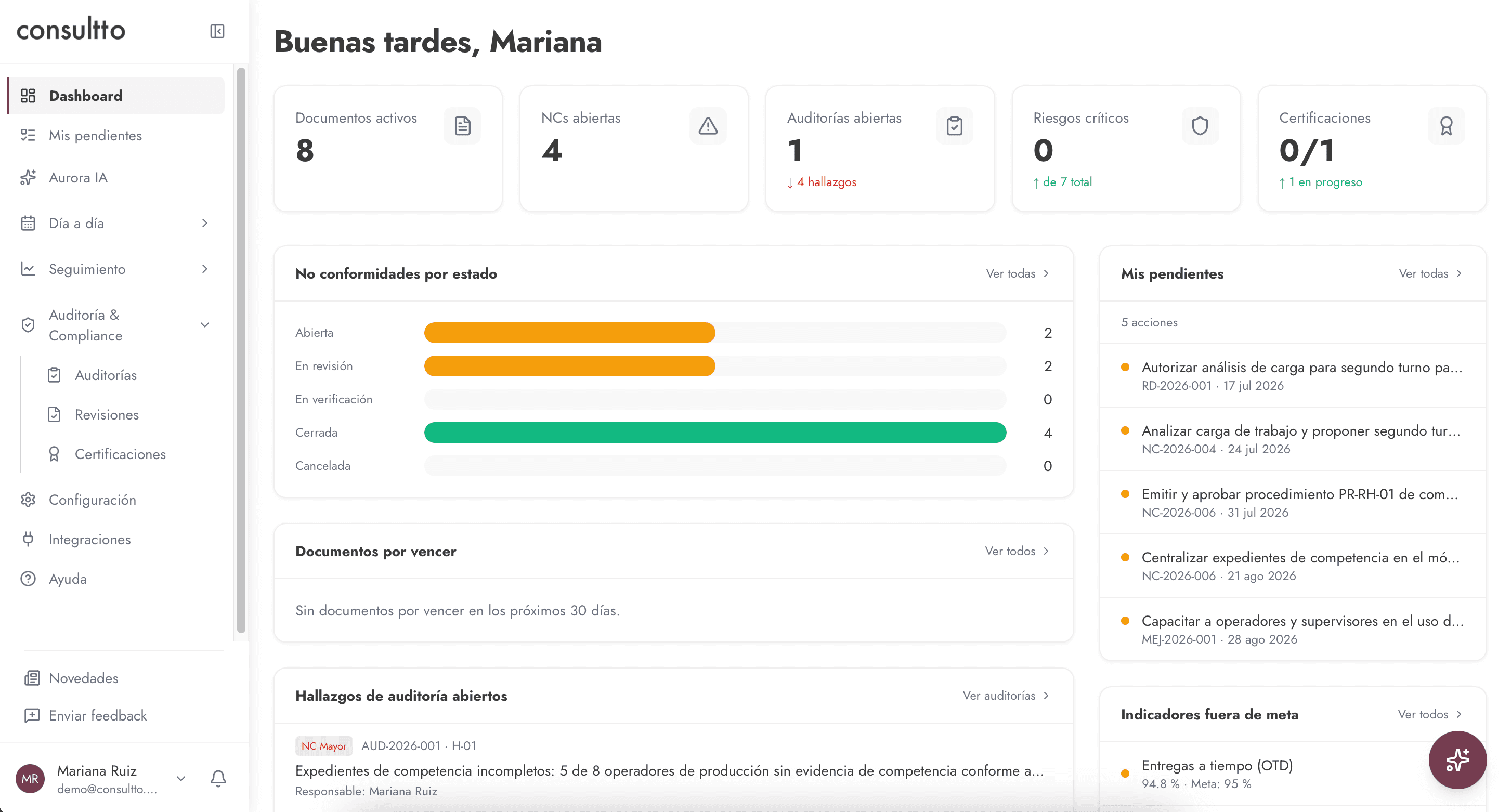The image size is (1511, 812).
Task: Click the green Cerrada status bar
Action: 715,433
